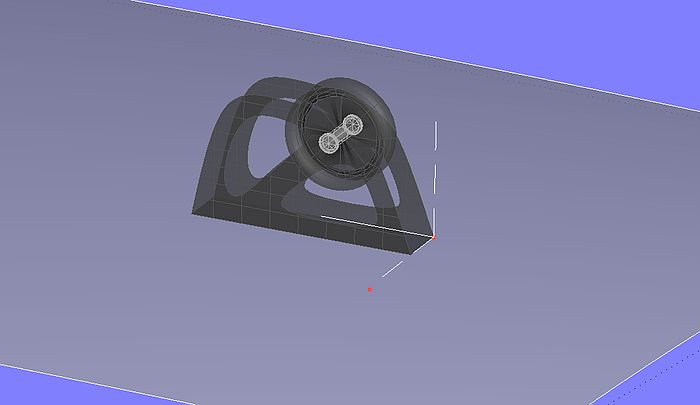Select the bracket's left sloped arm
Screen dimensions: 700x405
[x=217, y=150]
